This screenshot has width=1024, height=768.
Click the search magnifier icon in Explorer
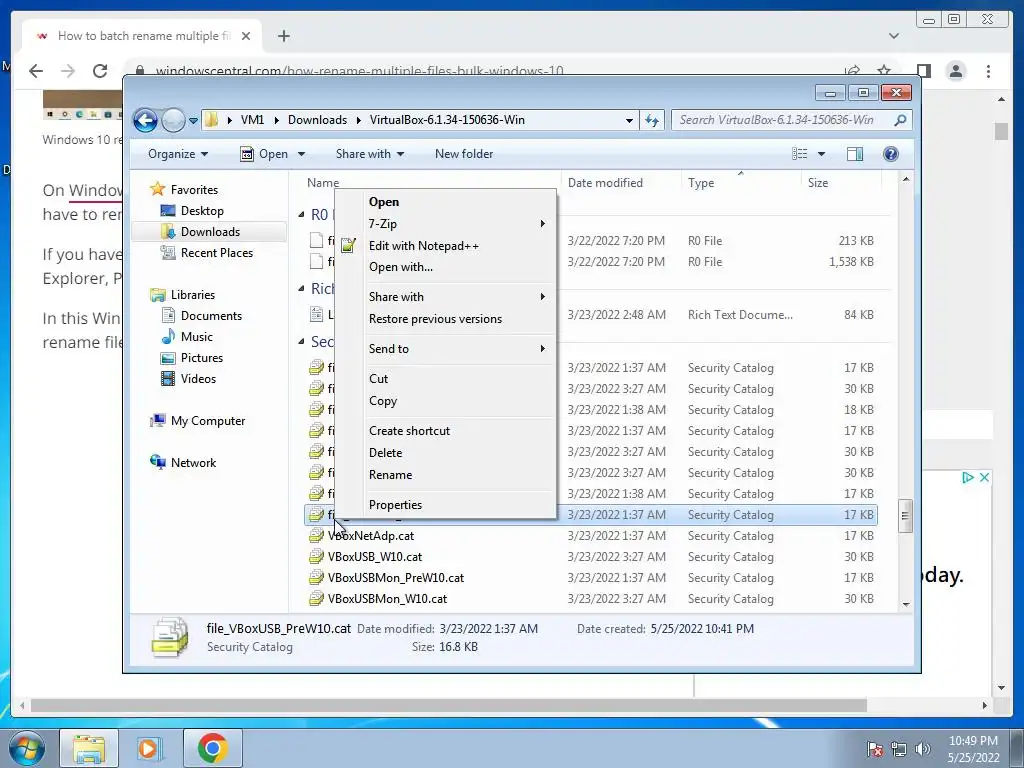tap(900, 120)
